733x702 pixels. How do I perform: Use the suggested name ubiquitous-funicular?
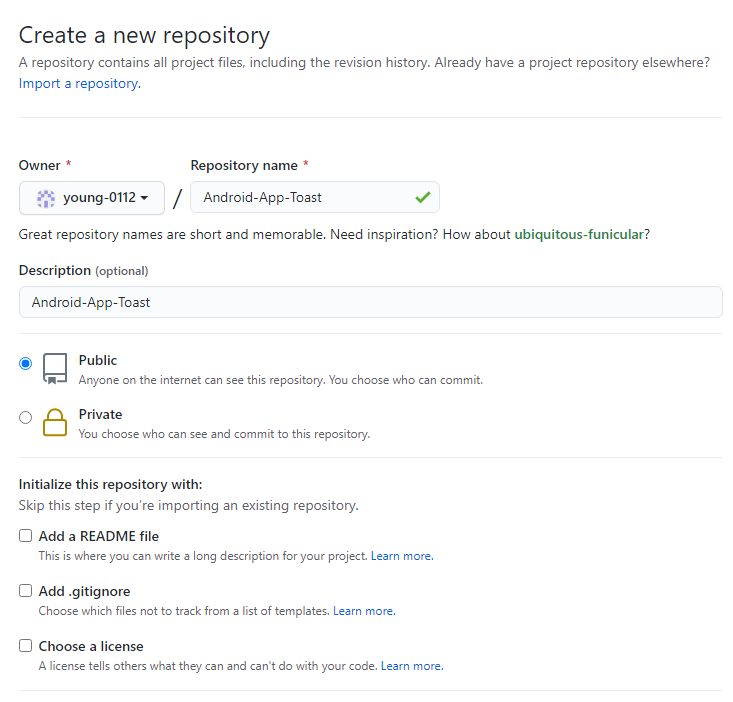point(579,234)
